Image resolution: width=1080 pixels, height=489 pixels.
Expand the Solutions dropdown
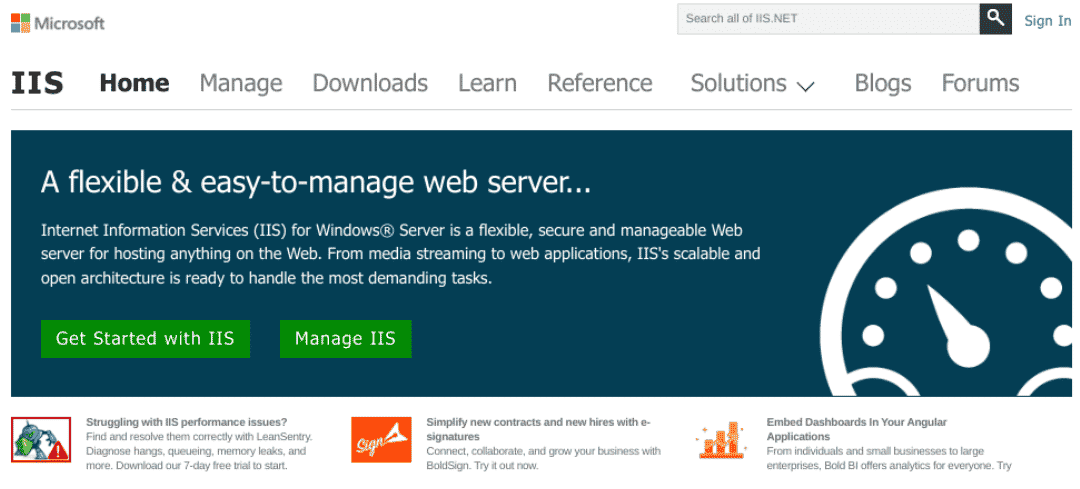(x=752, y=83)
